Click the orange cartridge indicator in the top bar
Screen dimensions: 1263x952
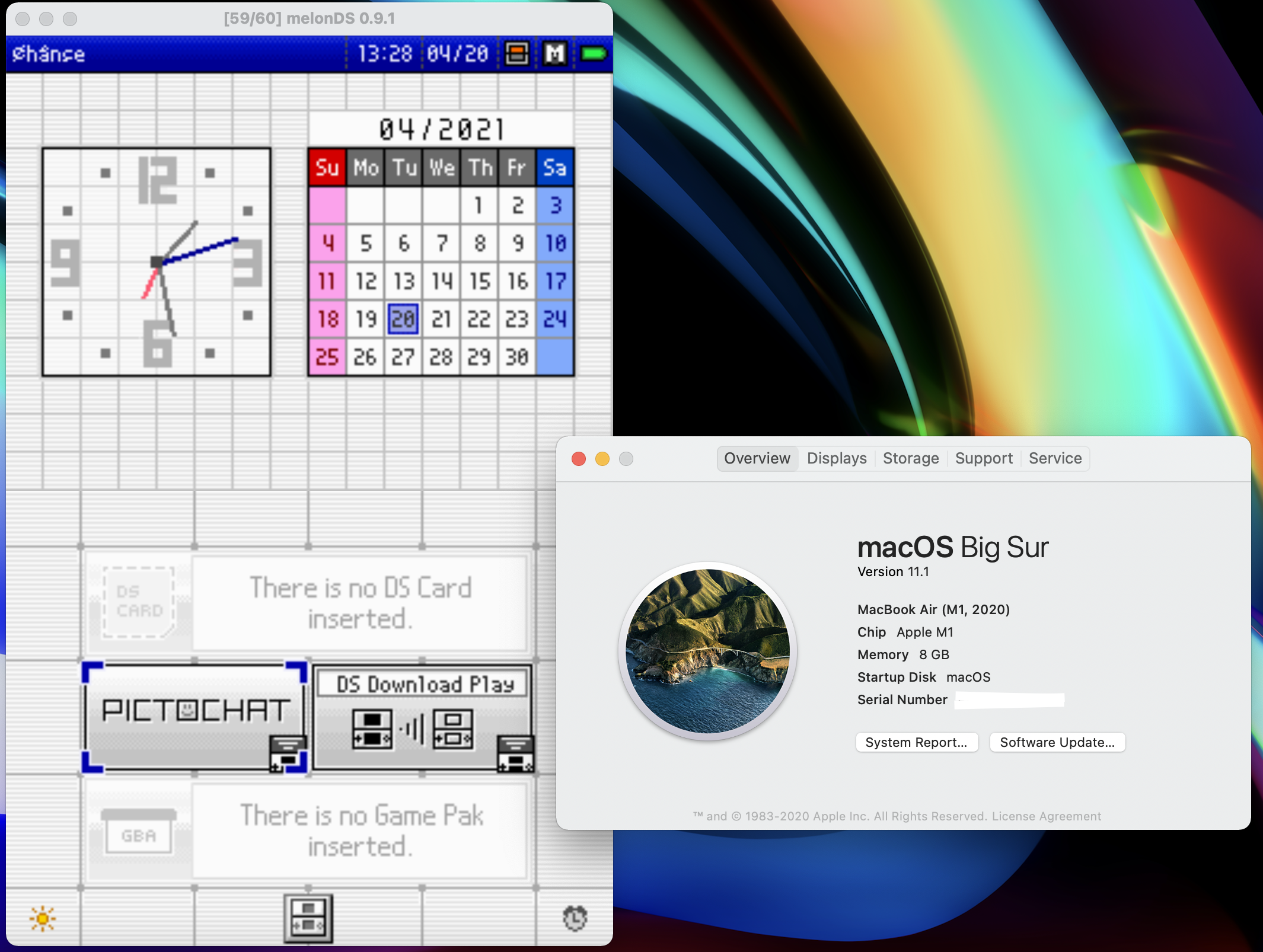pos(516,53)
